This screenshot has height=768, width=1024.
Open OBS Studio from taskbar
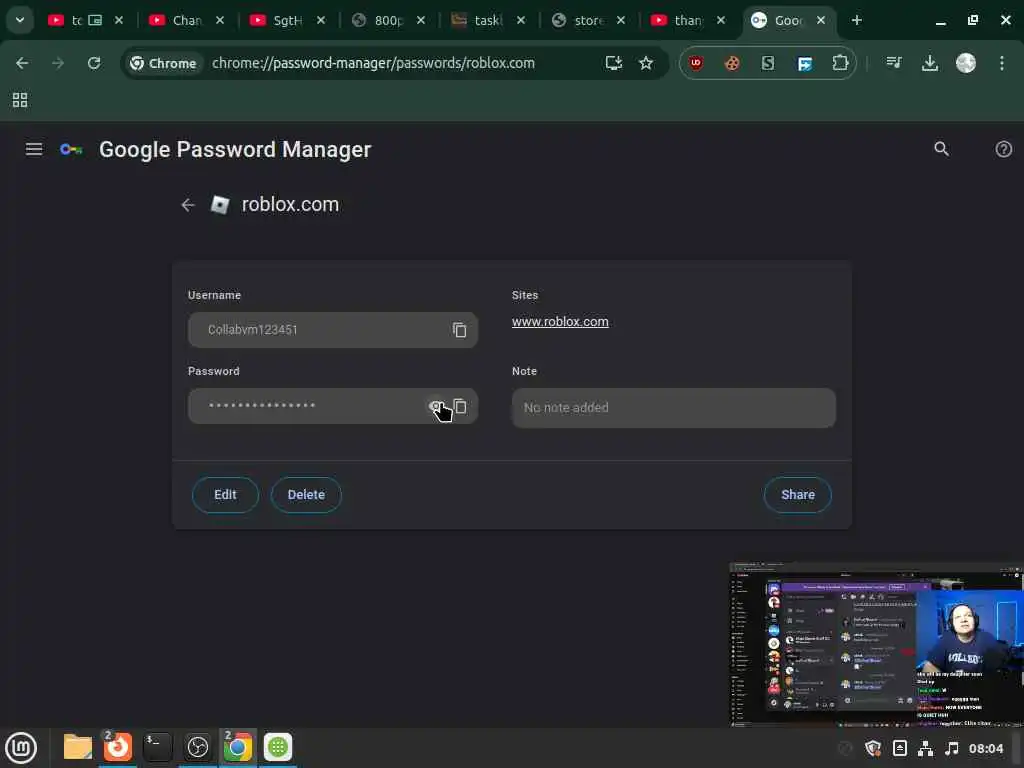[198, 747]
